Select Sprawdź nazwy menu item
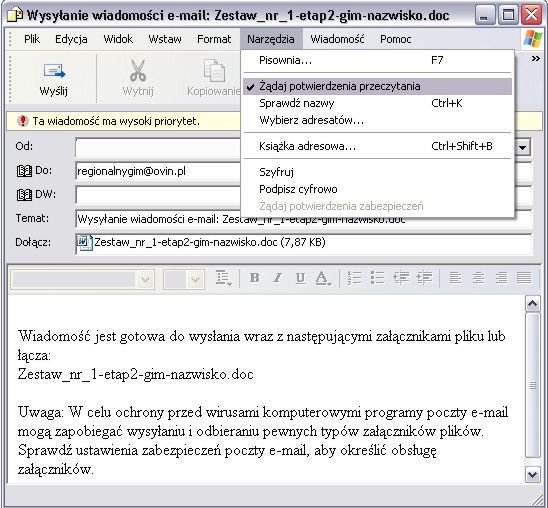This screenshot has width=548, height=508. [377, 103]
